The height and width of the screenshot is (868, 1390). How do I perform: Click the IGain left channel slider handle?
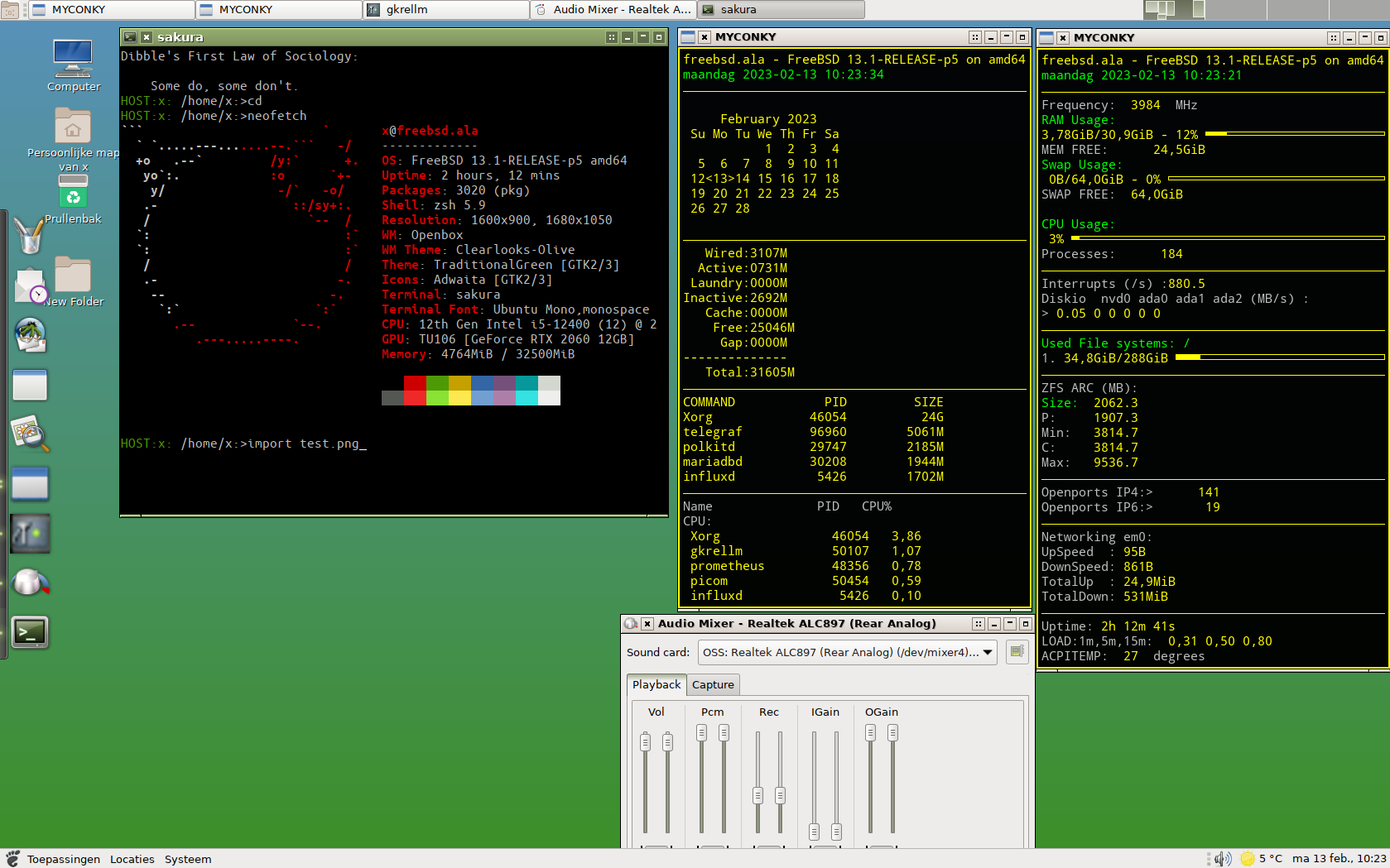[814, 832]
